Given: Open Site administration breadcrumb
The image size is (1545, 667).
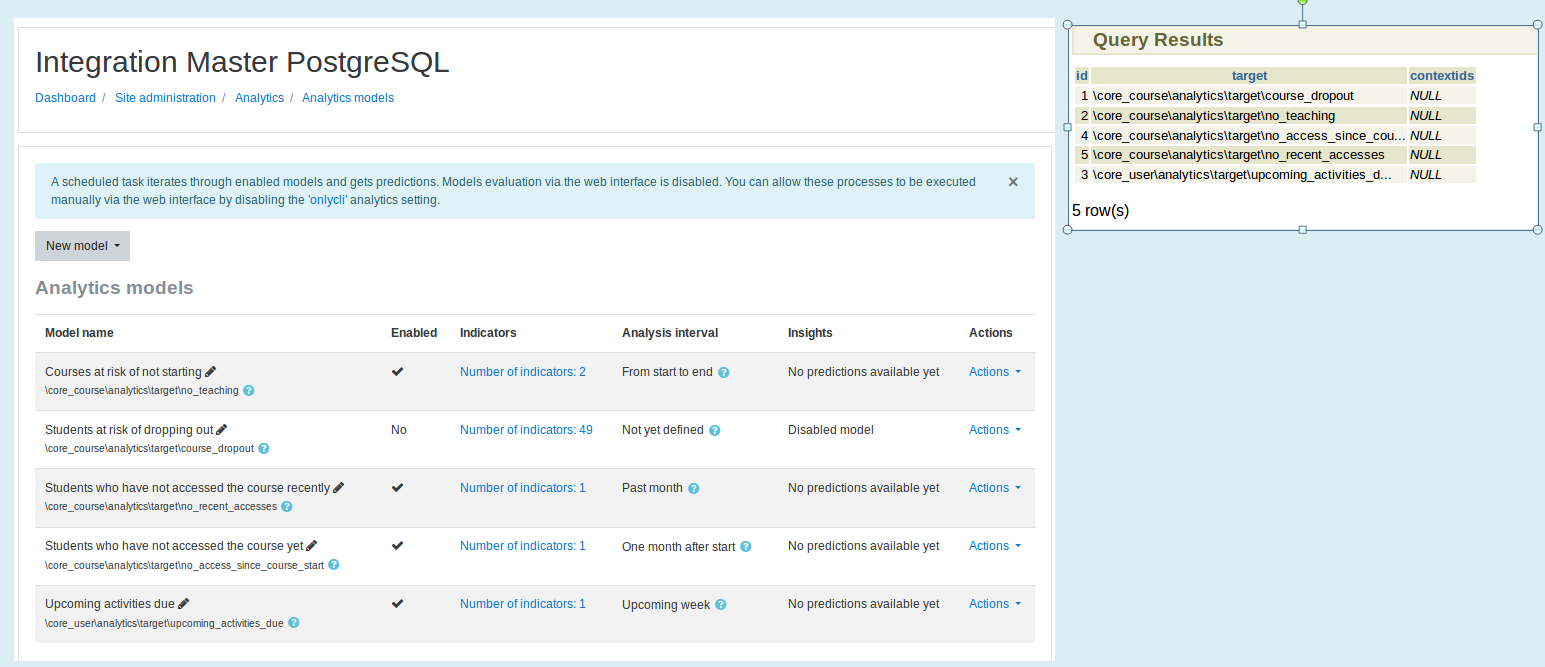Looking at the screenshot, I should click(165, 98).
